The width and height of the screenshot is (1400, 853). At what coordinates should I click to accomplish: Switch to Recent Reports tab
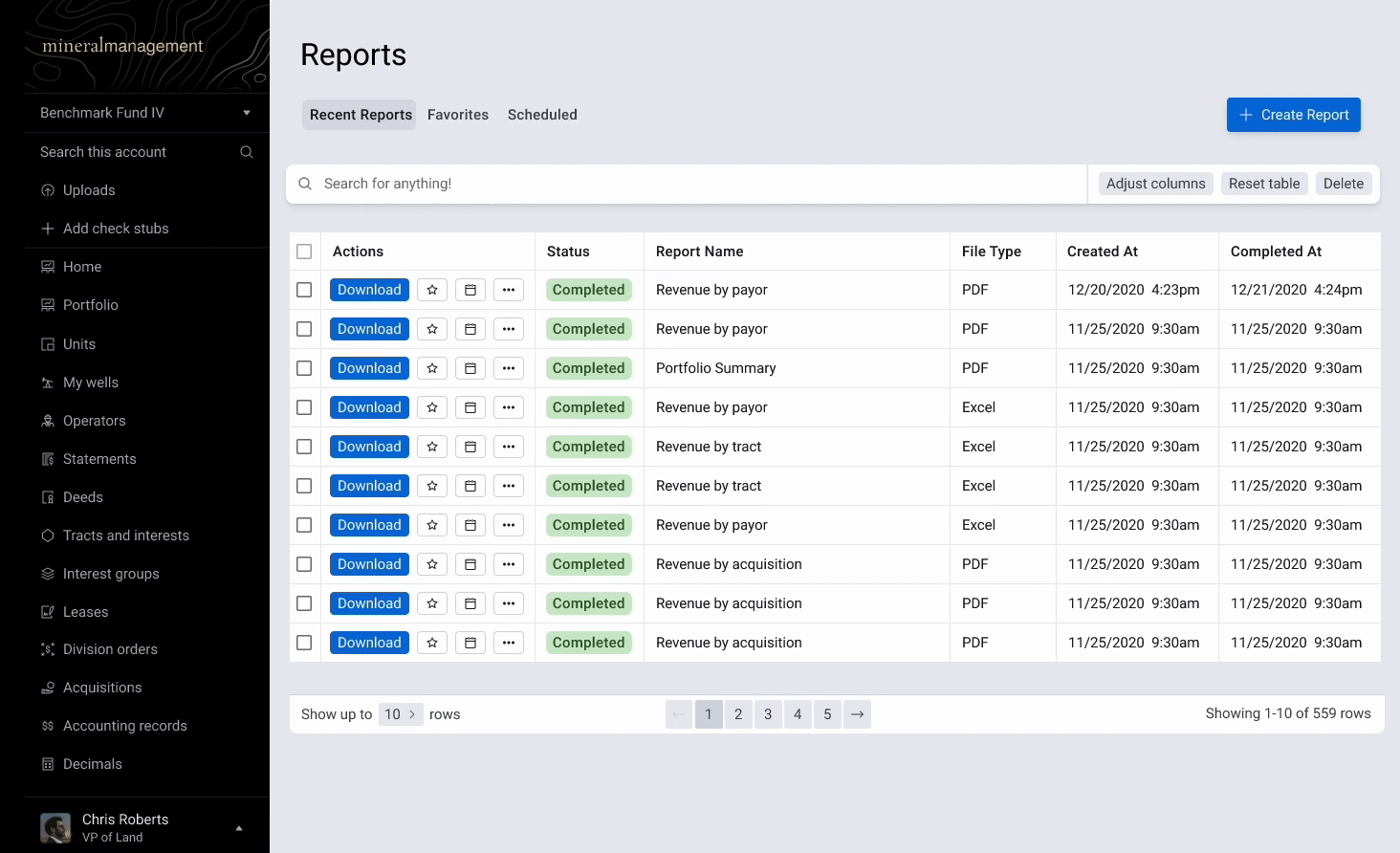(361, 115)
